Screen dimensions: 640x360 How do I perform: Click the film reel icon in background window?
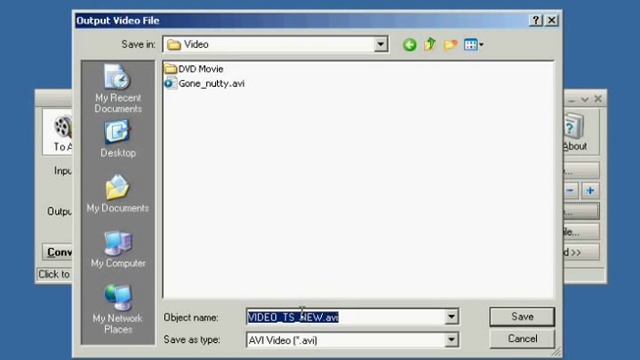63,127
